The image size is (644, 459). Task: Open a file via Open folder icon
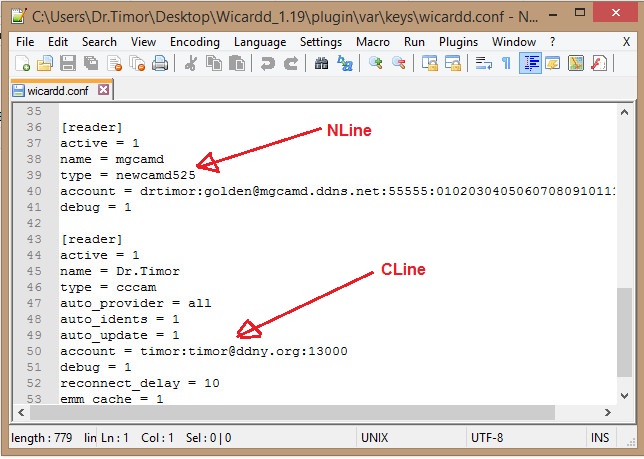[45, 64]
